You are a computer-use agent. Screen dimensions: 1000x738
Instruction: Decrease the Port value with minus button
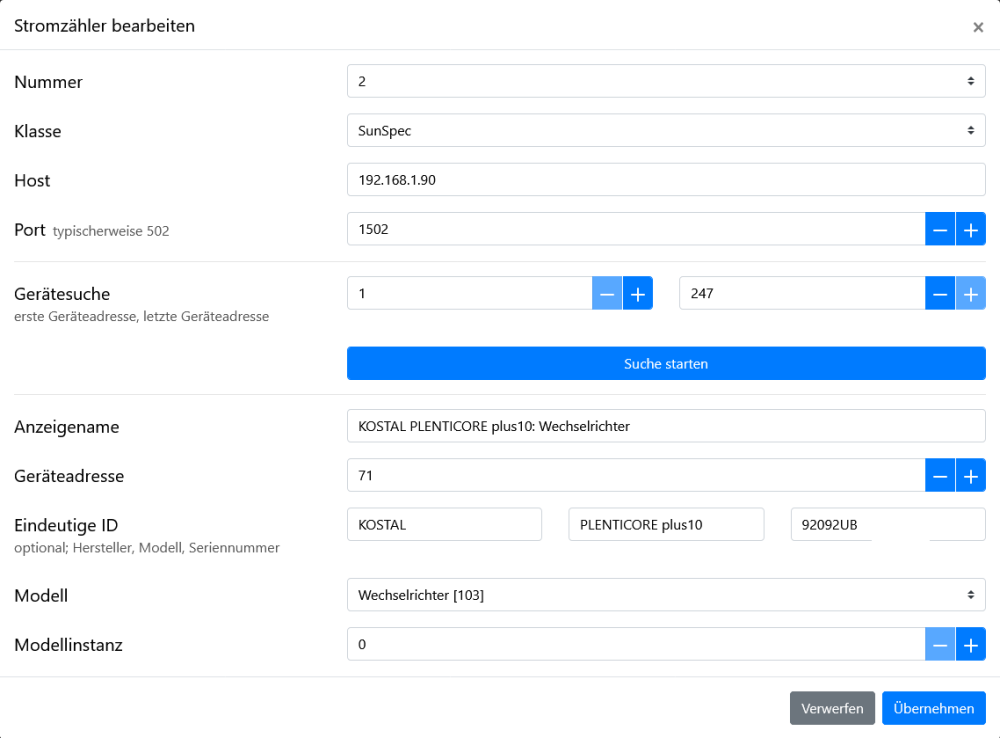(x=940, y=229)
